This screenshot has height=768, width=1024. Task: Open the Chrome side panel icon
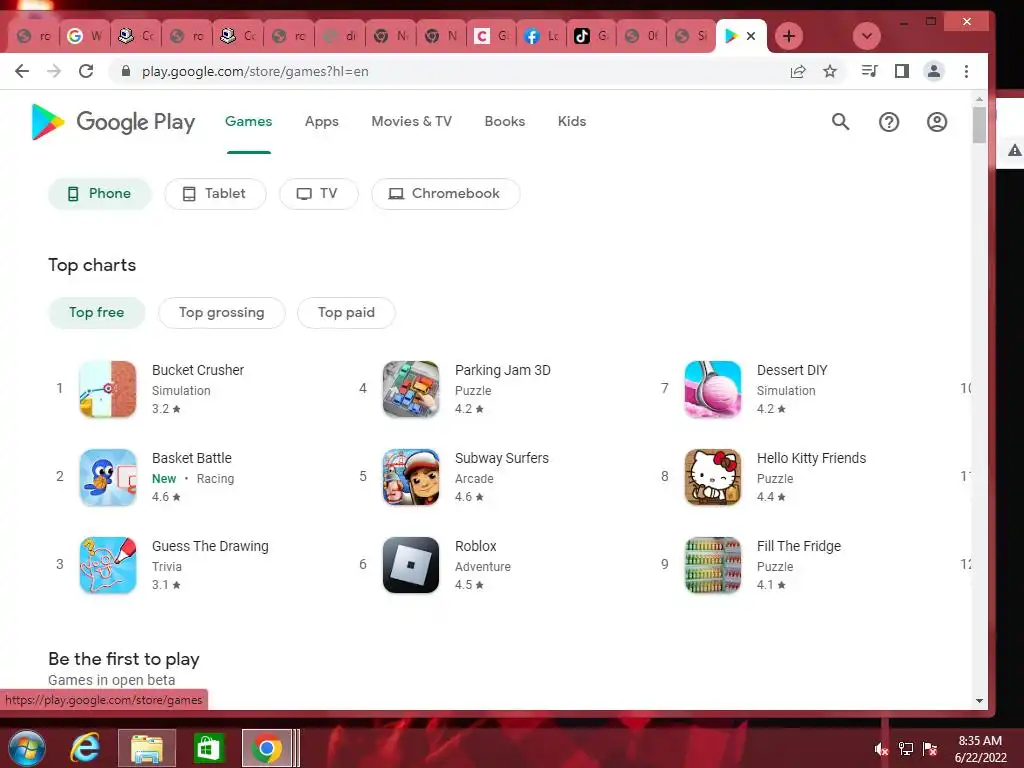902,71
